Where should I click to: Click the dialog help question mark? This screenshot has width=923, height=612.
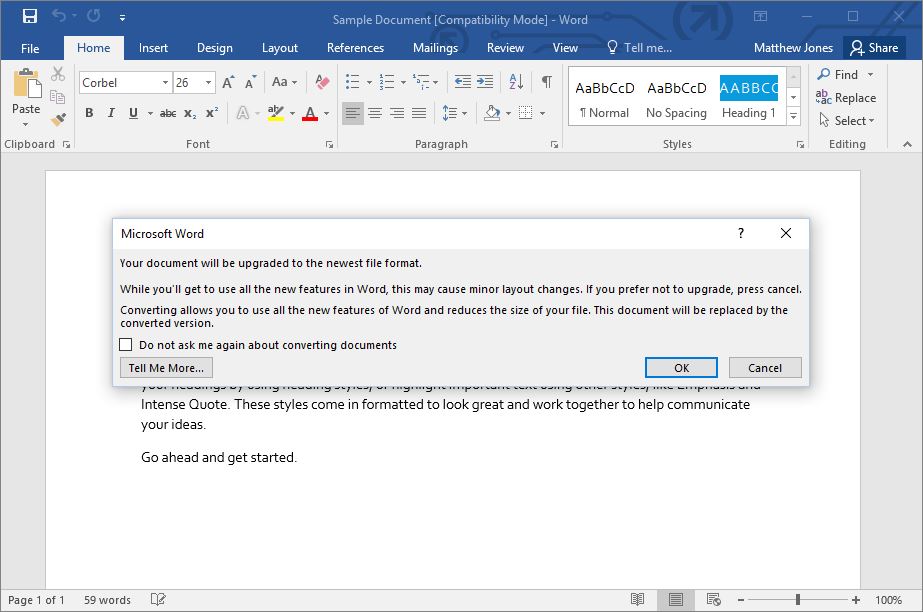coord(741,234)
